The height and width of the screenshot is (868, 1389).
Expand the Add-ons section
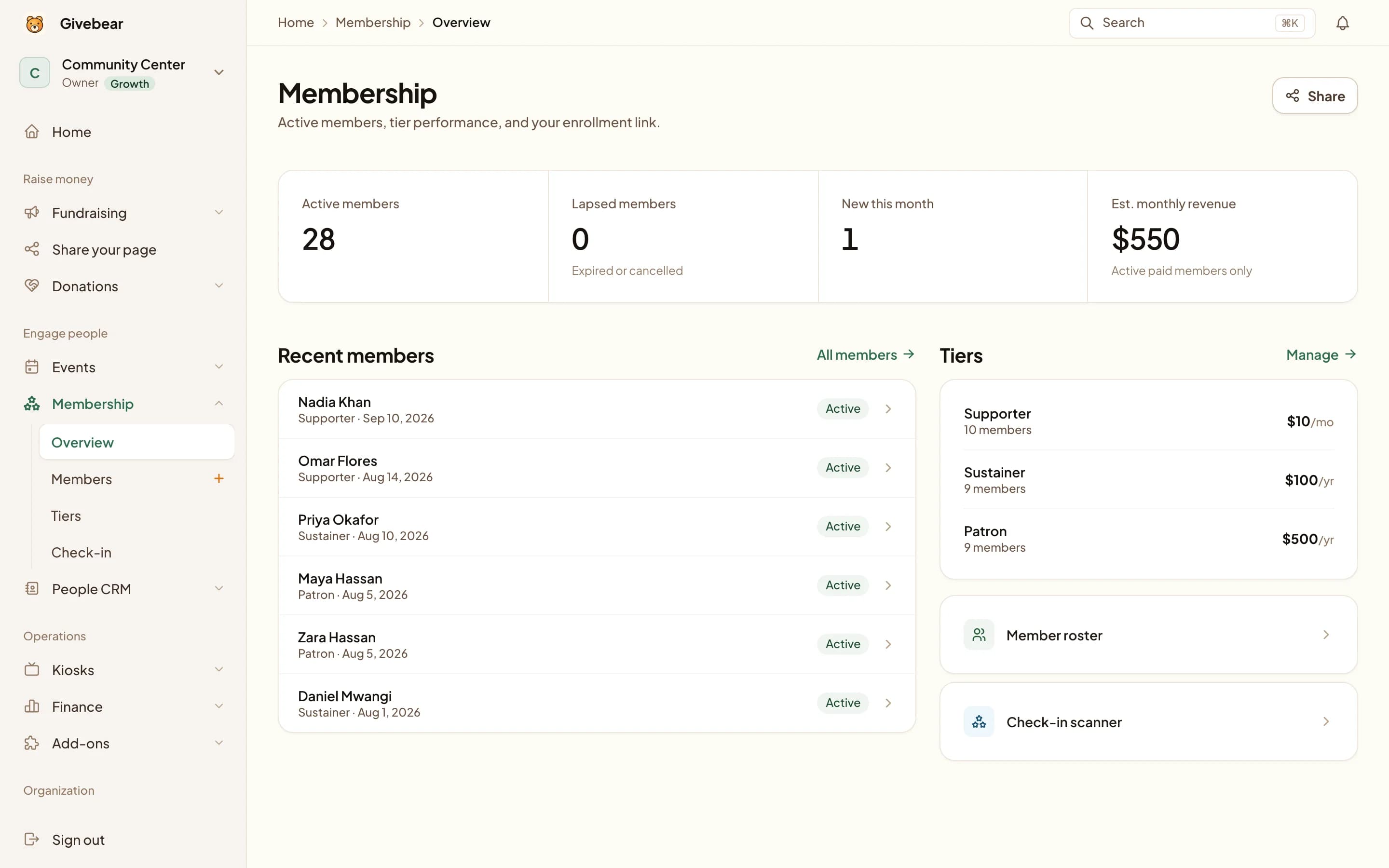click(x=218, y=743)
